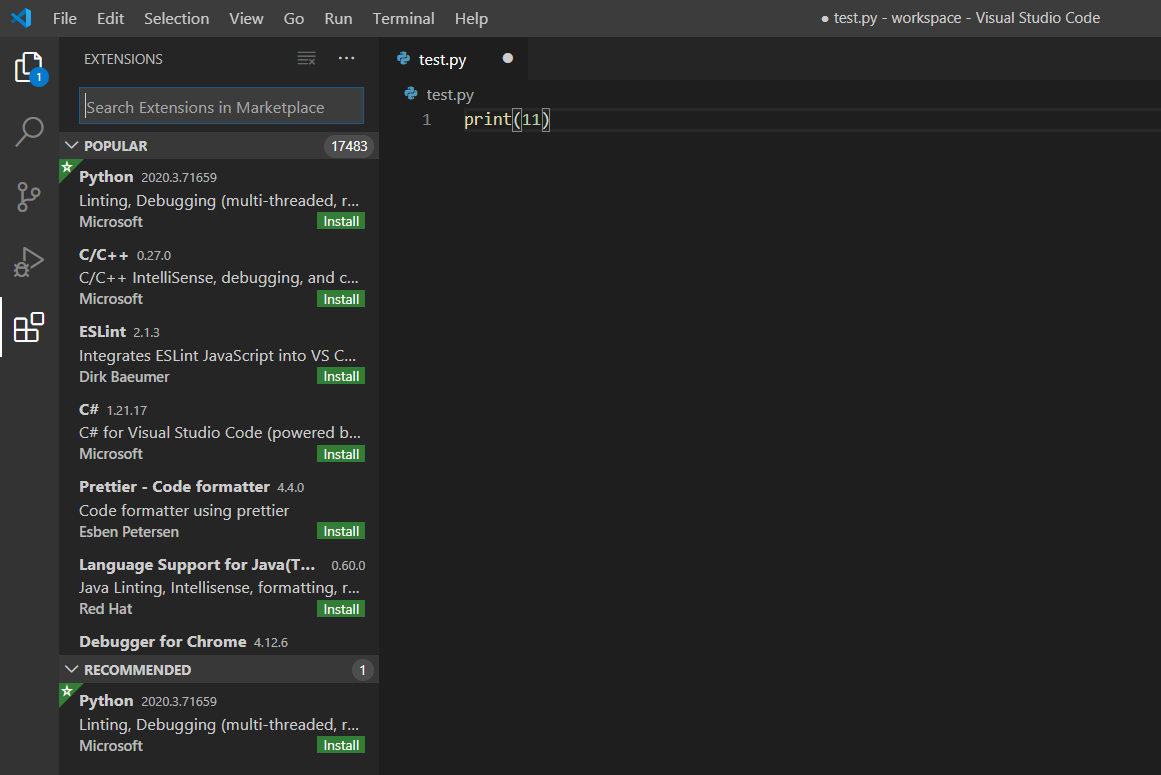Open the Help menu
This screenshot has width=1161, height=775.
tap(471, 19)
